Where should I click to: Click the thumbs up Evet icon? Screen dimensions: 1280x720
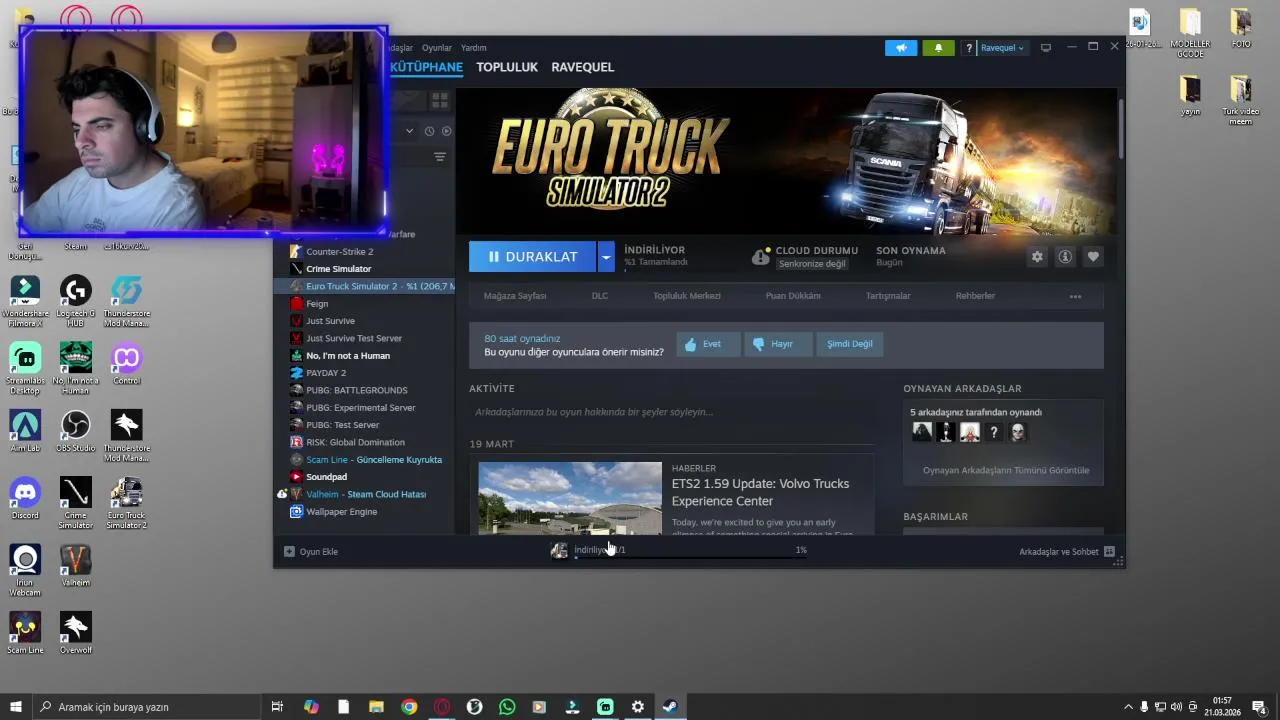point(690,344)
